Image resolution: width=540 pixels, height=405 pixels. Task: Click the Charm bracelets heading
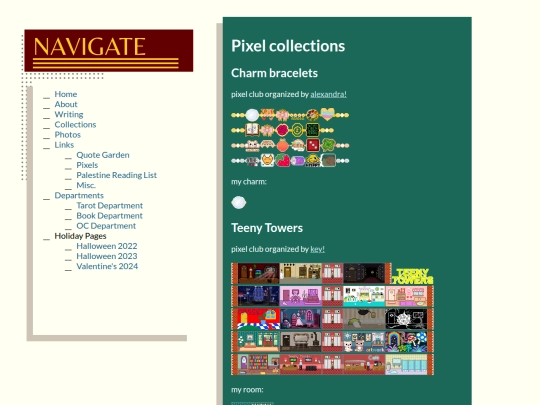[x=274, y=73]
